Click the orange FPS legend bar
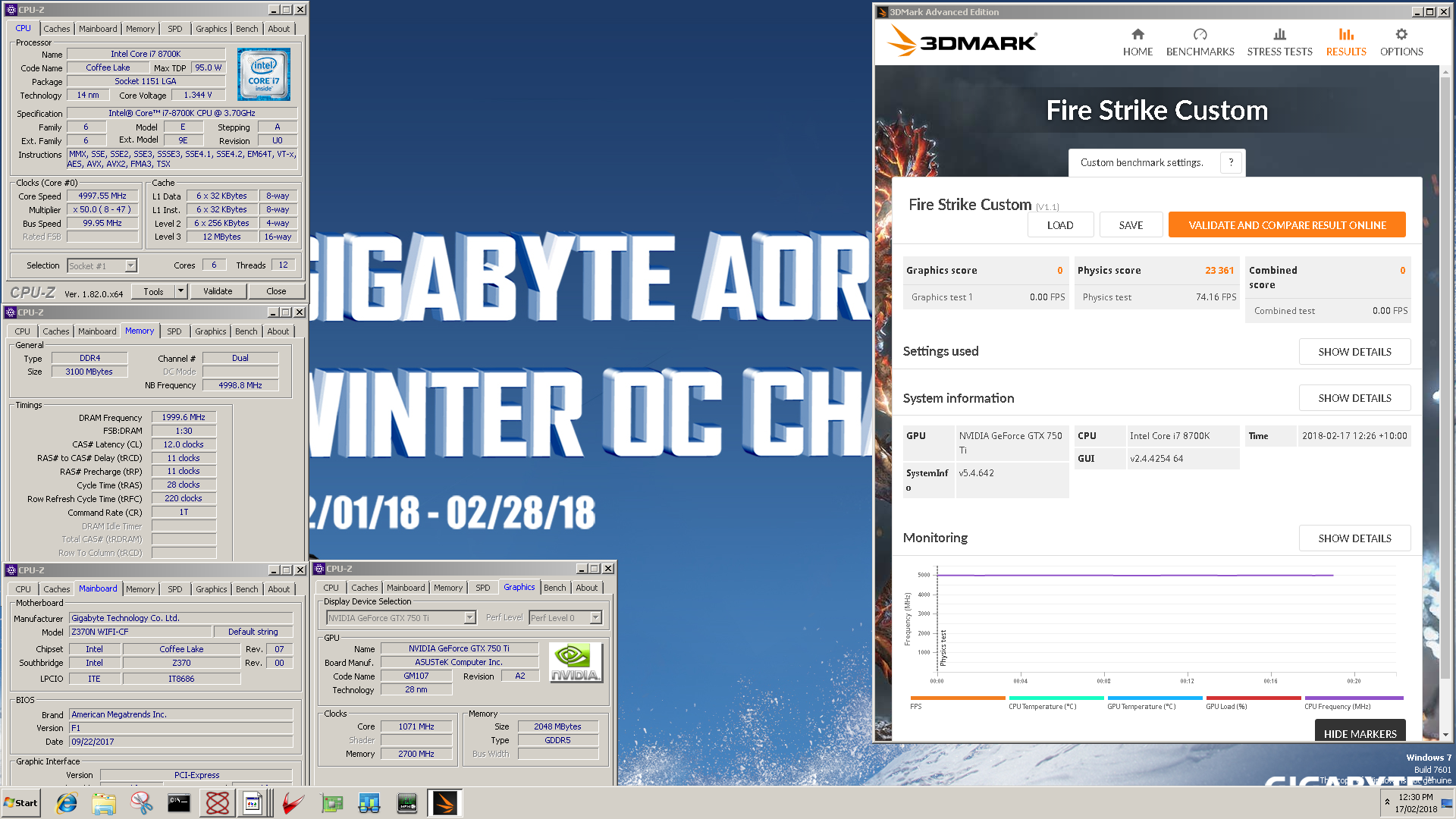The image size is (1456, 819). pyautogui.click(x=958, y=698)
